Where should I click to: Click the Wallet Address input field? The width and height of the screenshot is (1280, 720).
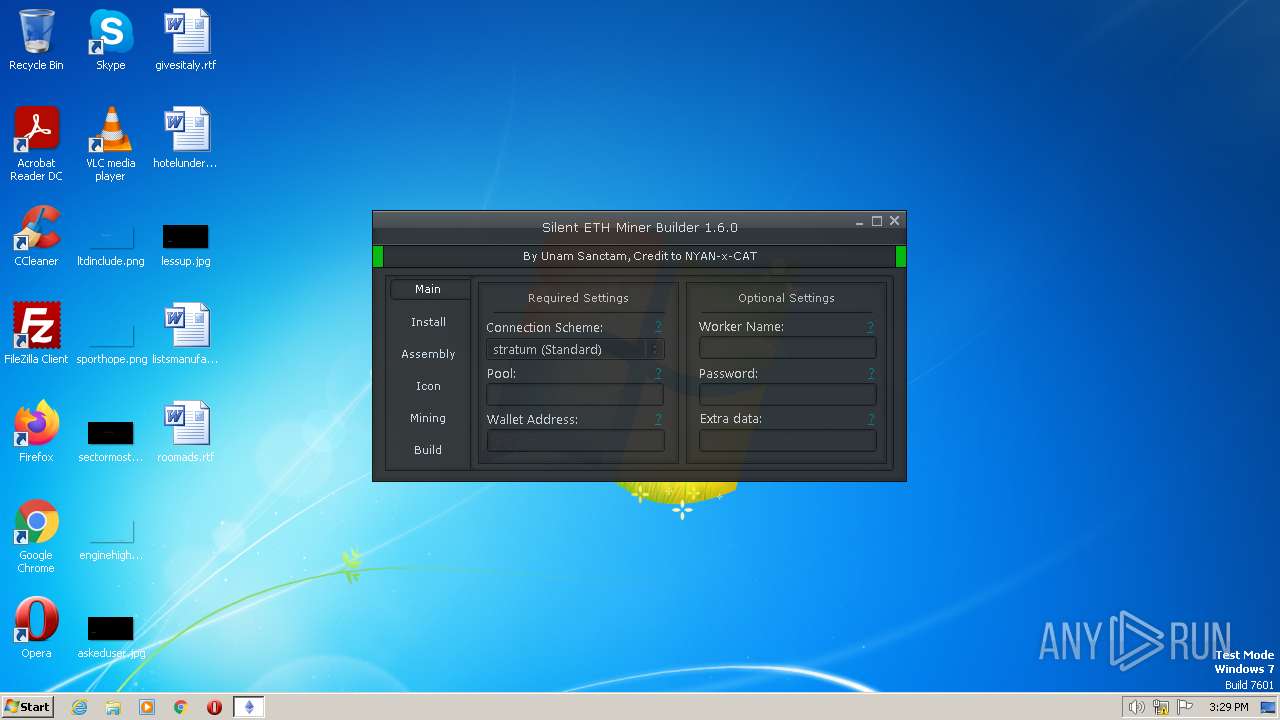click(575, 441)
